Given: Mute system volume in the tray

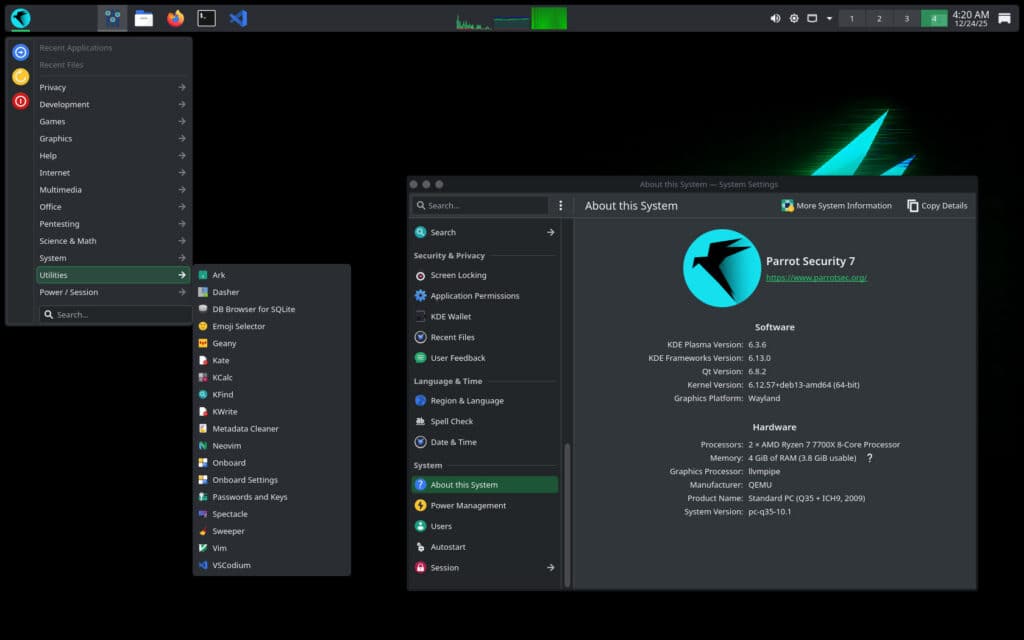Looking at the screenshot, I should coord(775,17).
